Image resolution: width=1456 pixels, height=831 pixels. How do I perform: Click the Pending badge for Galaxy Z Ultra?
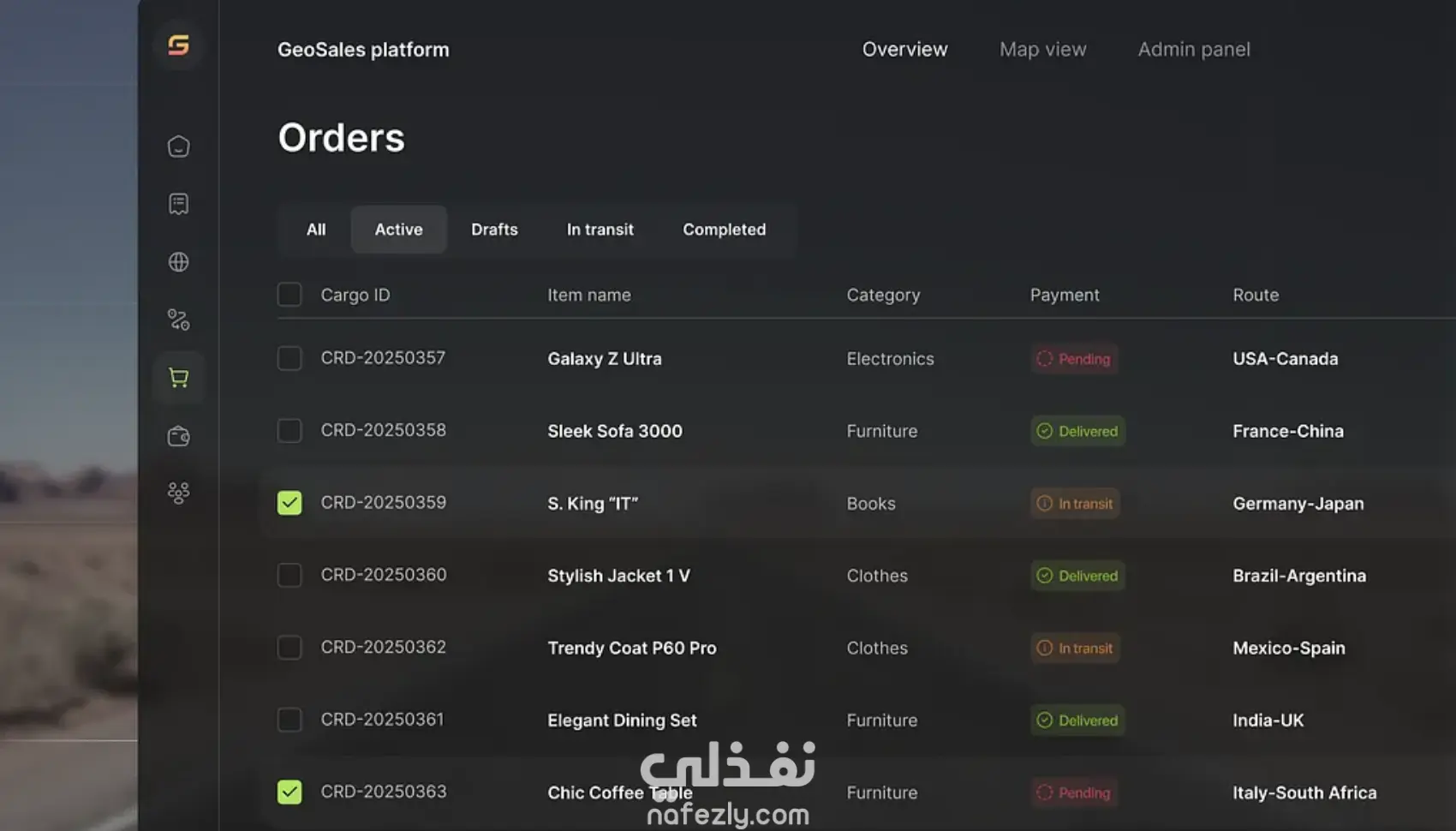click(x=1074, y=359)
